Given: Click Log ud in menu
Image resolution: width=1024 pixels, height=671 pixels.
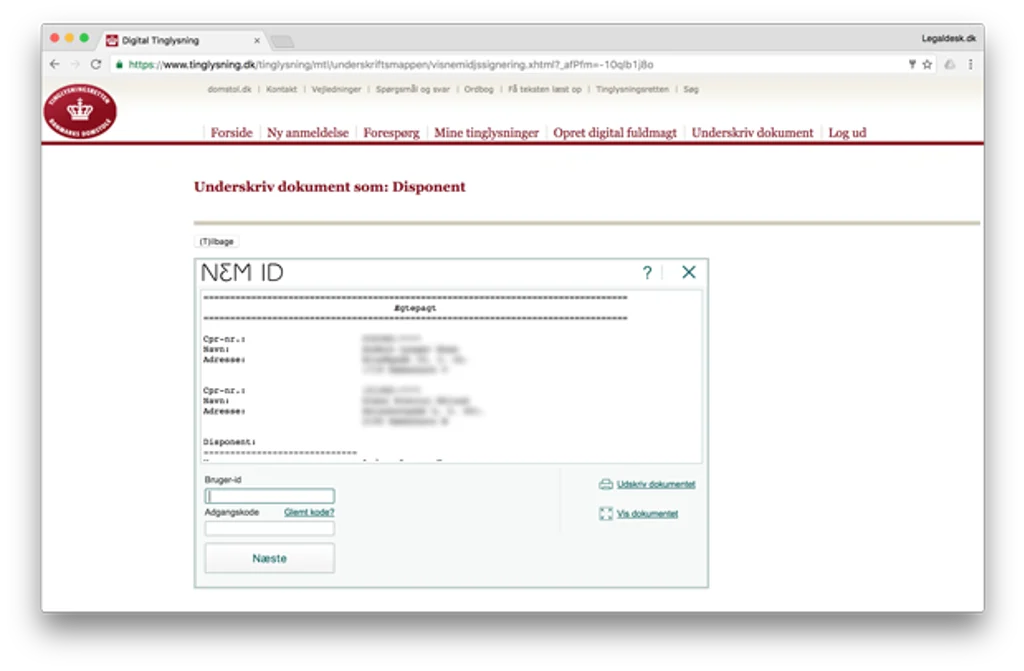Looking at the screenshot, I should (847, 133).
